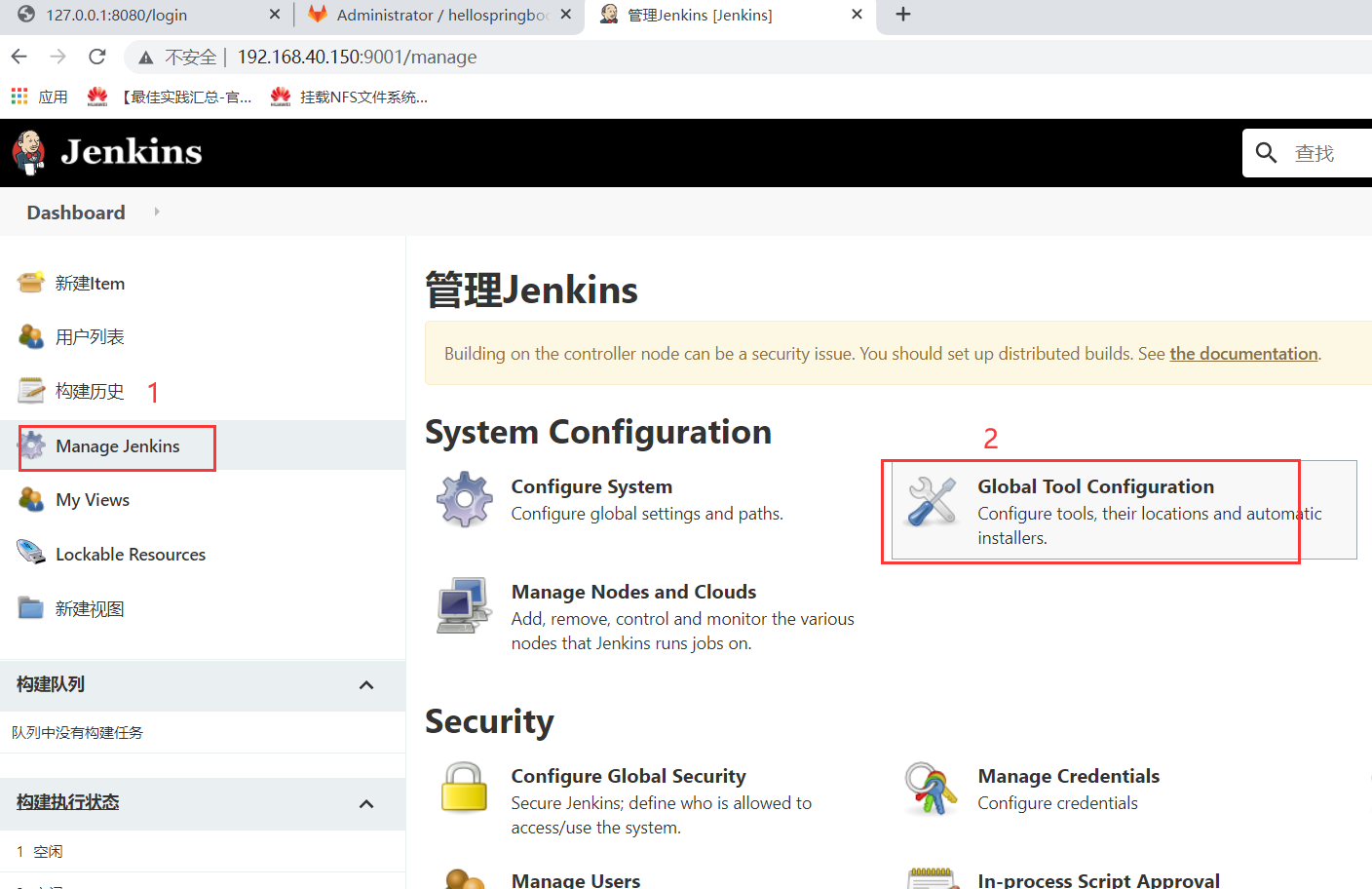
Task: Collapse the 构建队列 panel
Action: [x=366, y=684]
